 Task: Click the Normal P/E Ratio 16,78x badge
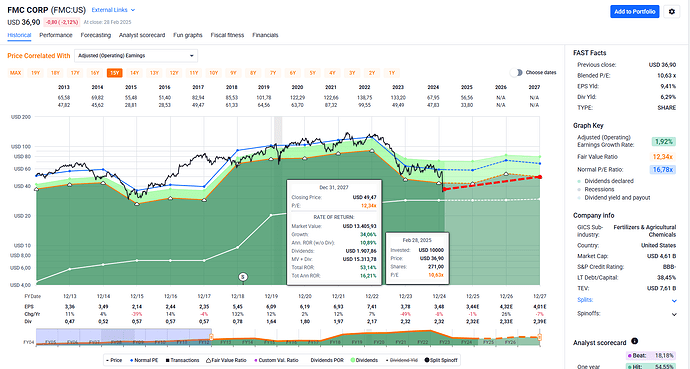coord(663,169)
